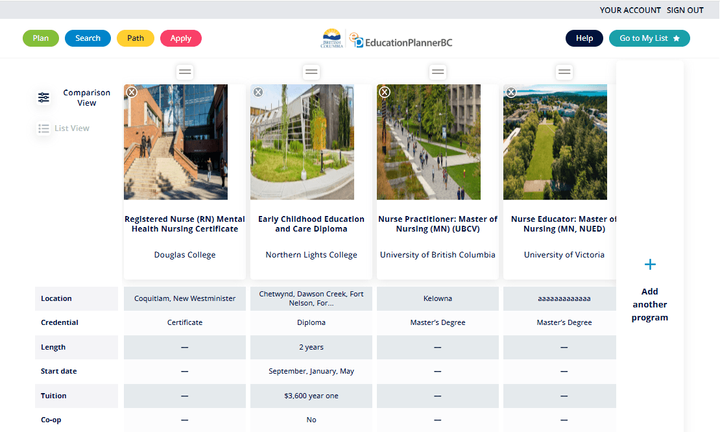Click the YOUR ACCOUNT link
This screenshot has width=720, height=432.
click(x=630, y=10)
